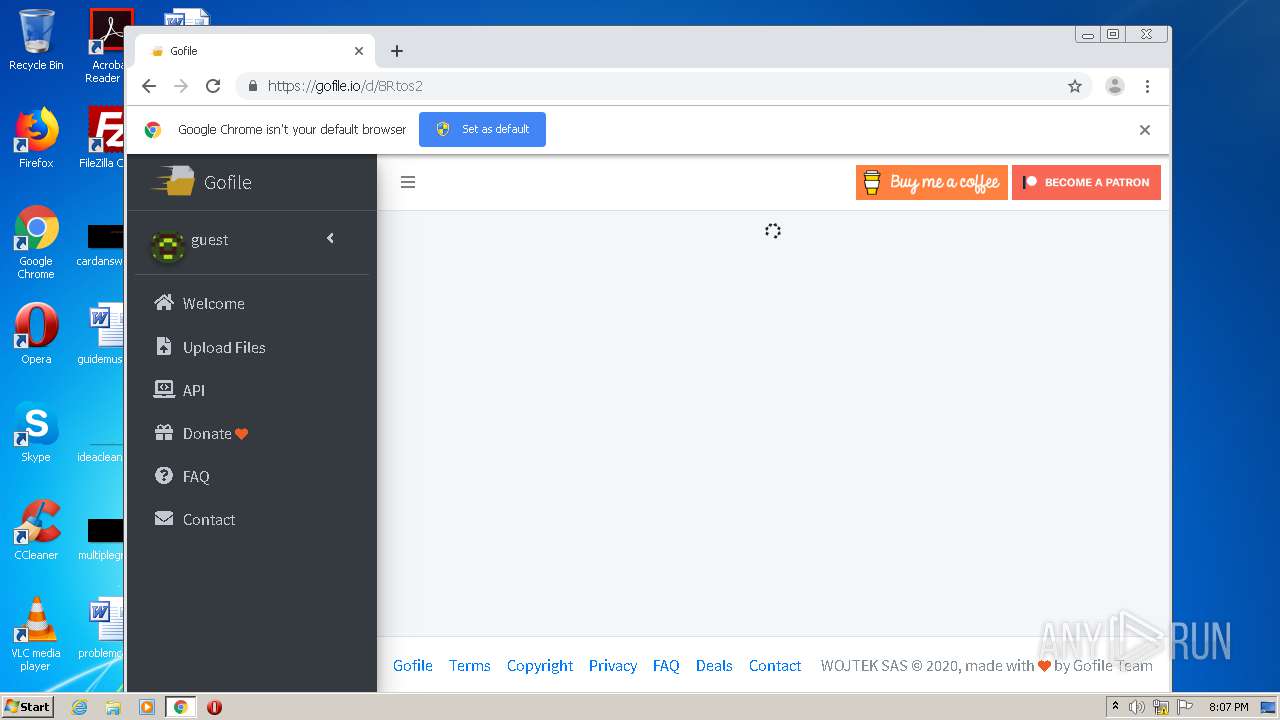Screen dimensions: 1280x720
Task: Click the Buy me a coffee button
Action: pyautogui.click(x=932, y=182)
